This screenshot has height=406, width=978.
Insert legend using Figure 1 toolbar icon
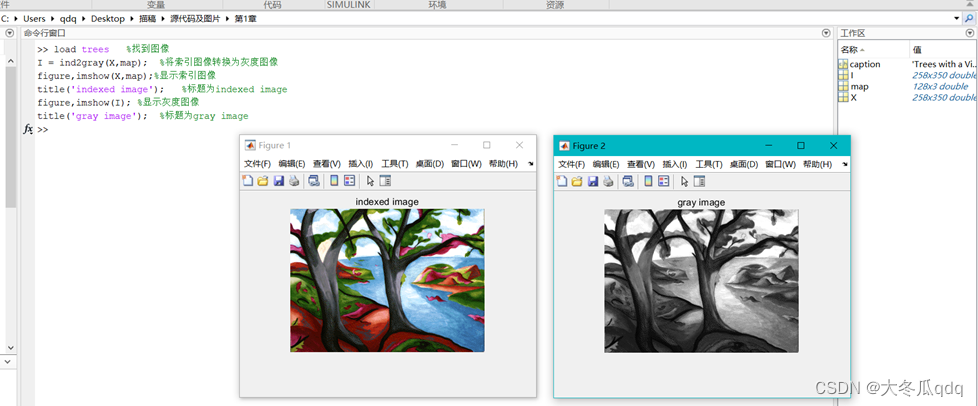pos(349,181)
